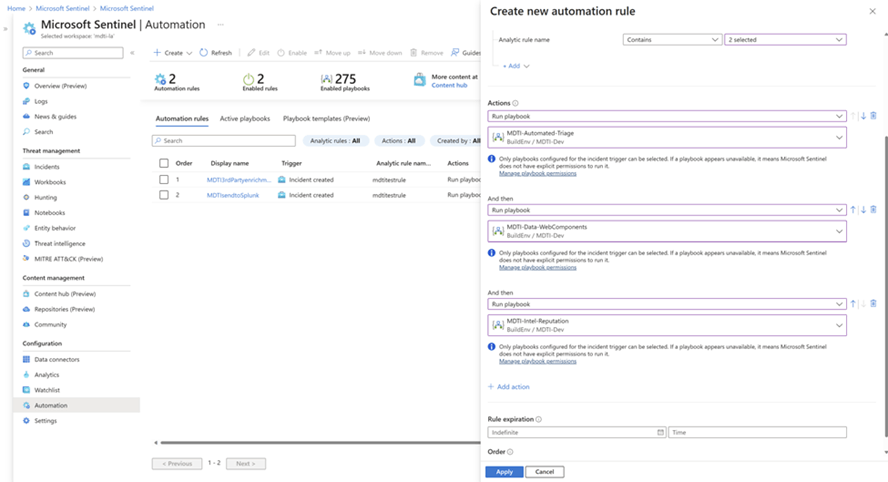Move the second action down with its arrow icon
Viewport: 888px width, 482px height.
863,210
